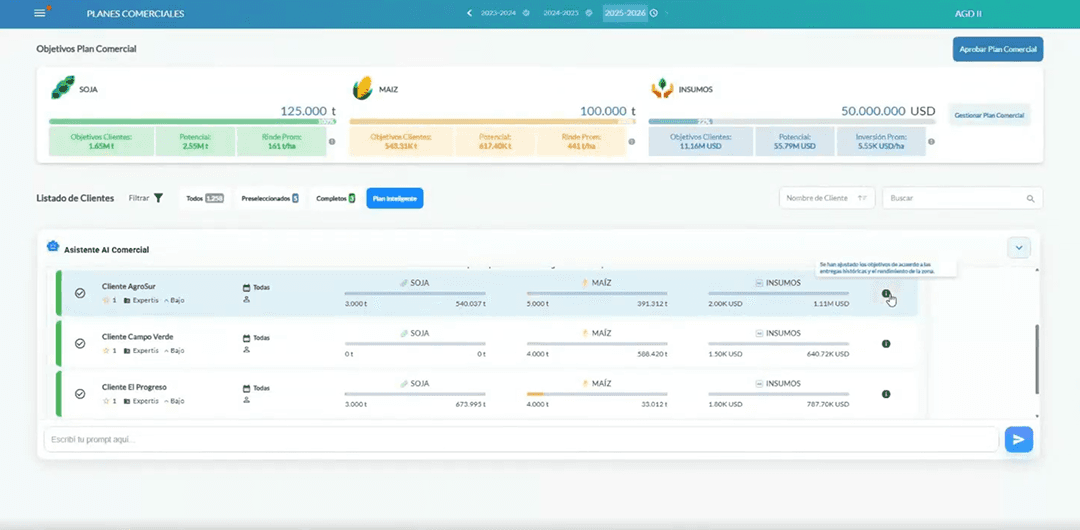Click the Soja 125.000 t progress bar
Screen dimensions: 1080x530
click(192, 121)
